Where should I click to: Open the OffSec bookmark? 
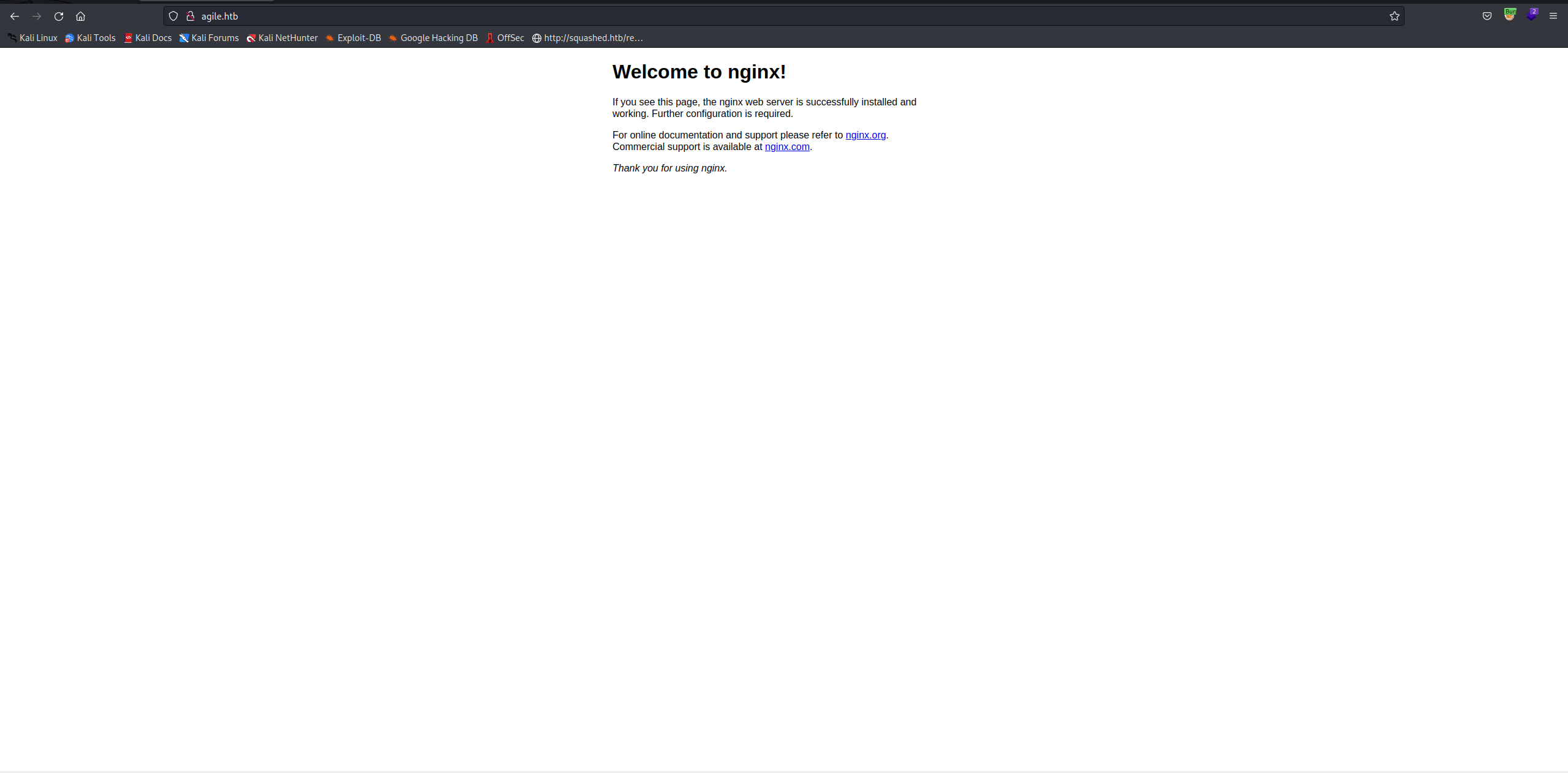(x=509, y=38)
